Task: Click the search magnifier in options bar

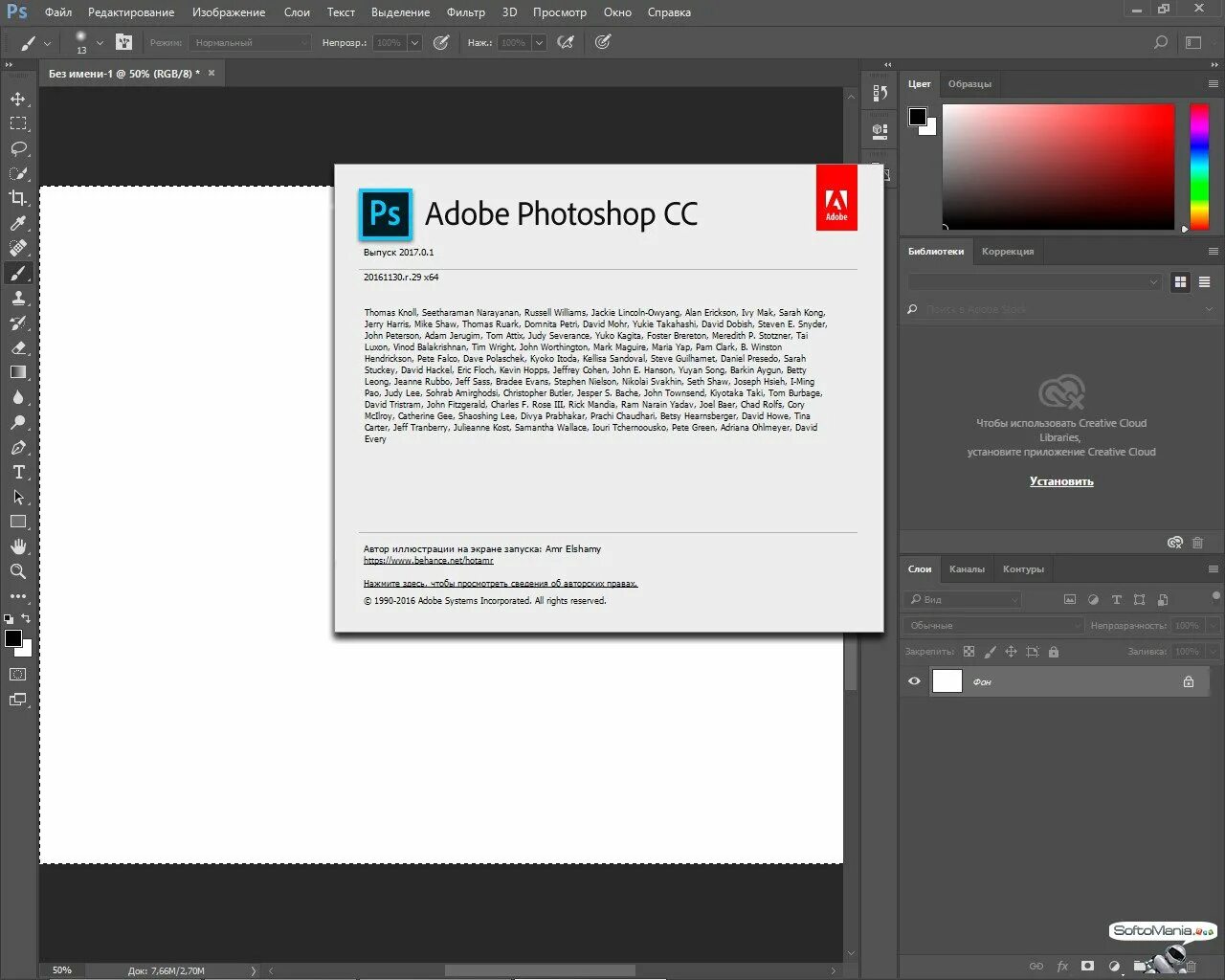Action: (1161, 42)
